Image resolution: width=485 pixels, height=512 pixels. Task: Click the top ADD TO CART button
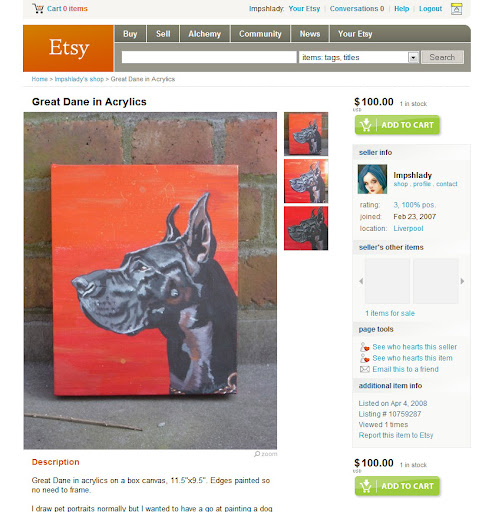tap(397, 125)
